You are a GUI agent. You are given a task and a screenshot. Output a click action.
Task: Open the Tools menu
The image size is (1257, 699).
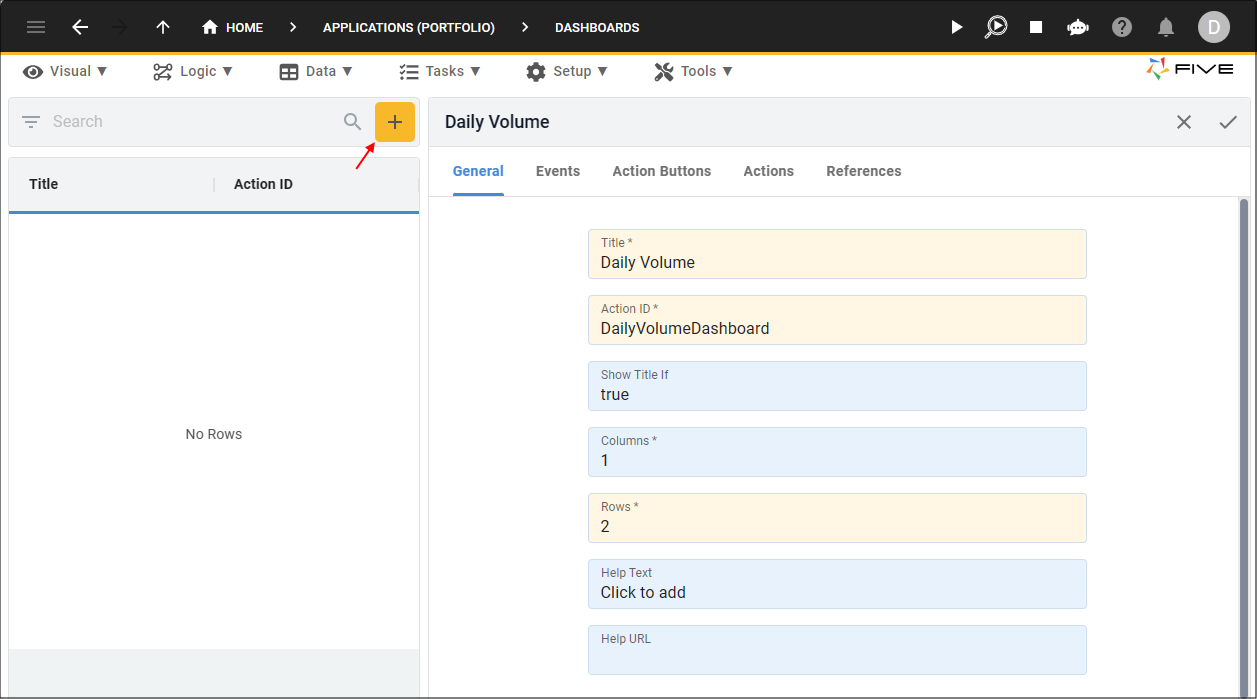tap(693, 71)
